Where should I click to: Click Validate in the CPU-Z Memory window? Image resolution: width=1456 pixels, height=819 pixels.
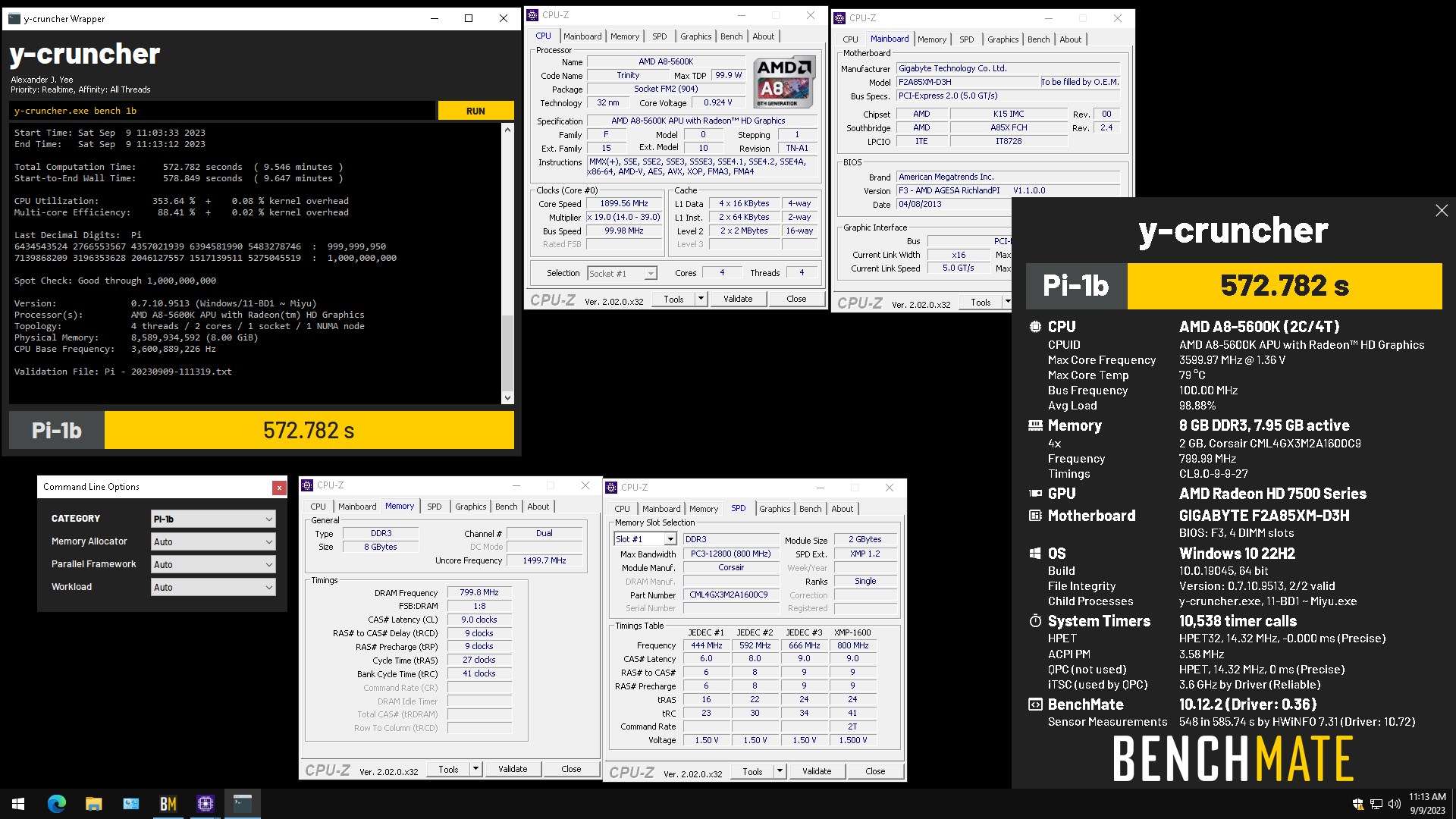coord(513,769)
